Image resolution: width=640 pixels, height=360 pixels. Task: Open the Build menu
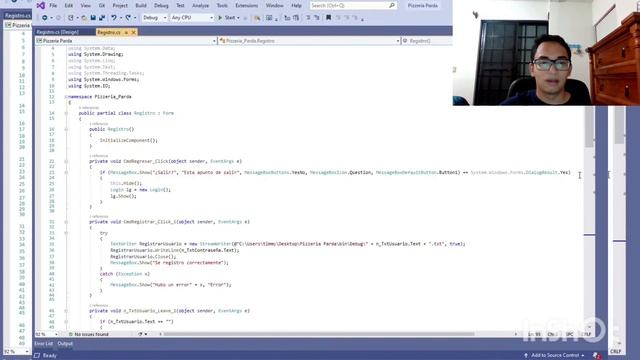click(141, 5)
